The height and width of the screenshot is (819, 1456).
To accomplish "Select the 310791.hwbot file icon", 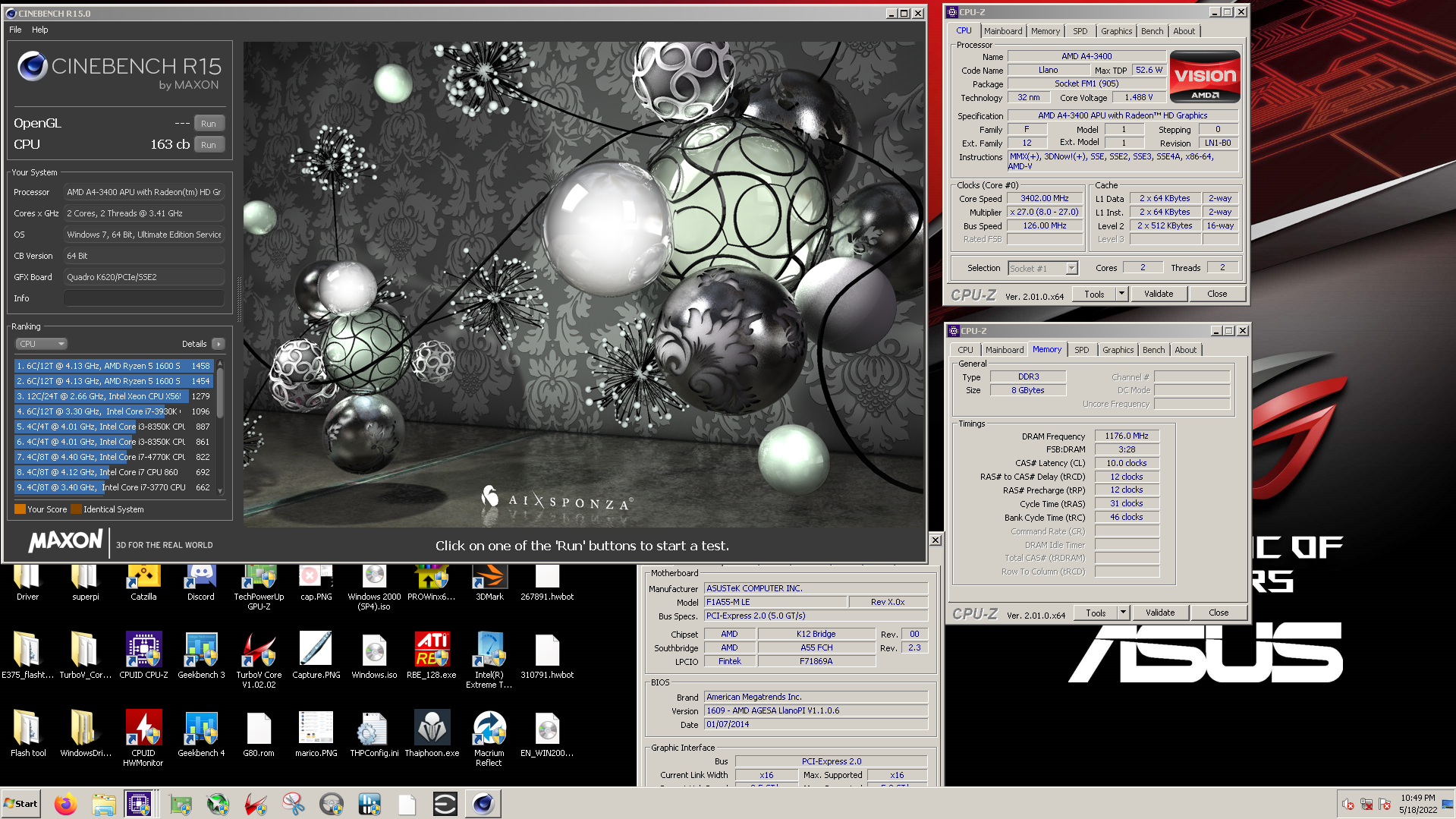I will (547, 655).
